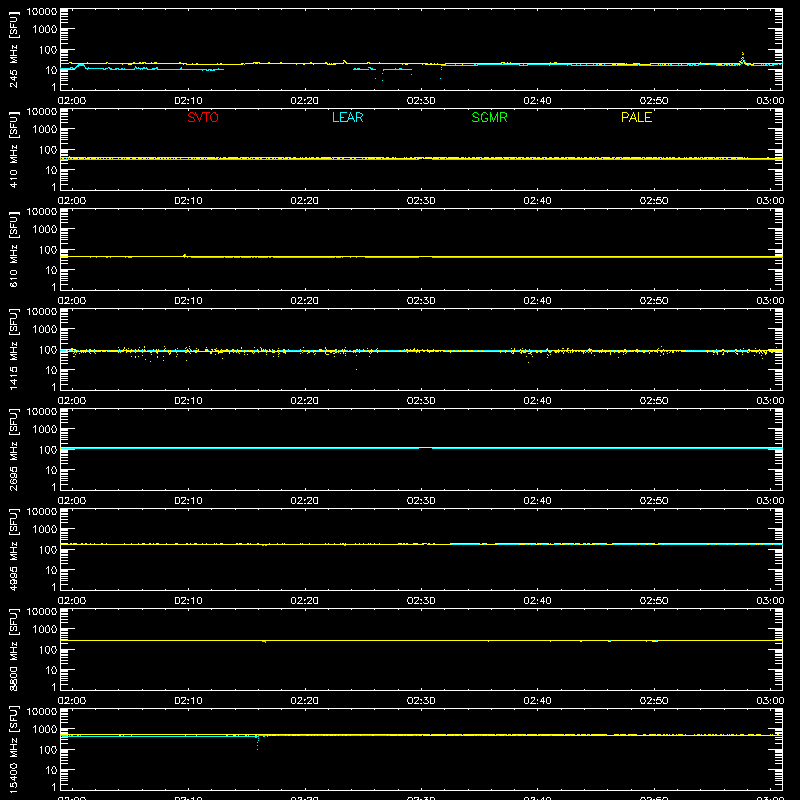Click the 02:30 label under the 8800 MHz plot
Screen dimensions: 800x800
point(421,701)
